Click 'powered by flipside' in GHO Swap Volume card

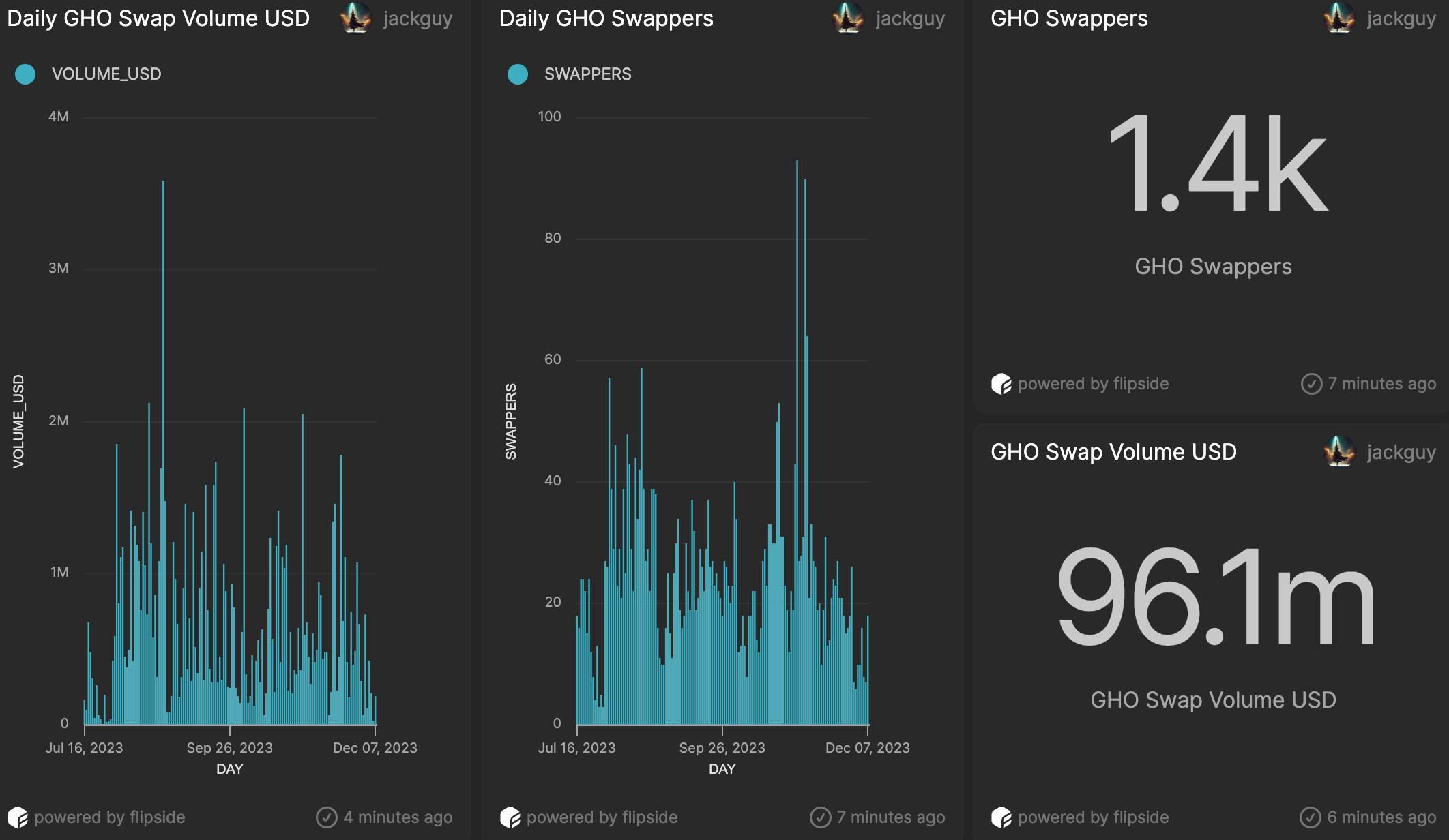[1093, 817]
